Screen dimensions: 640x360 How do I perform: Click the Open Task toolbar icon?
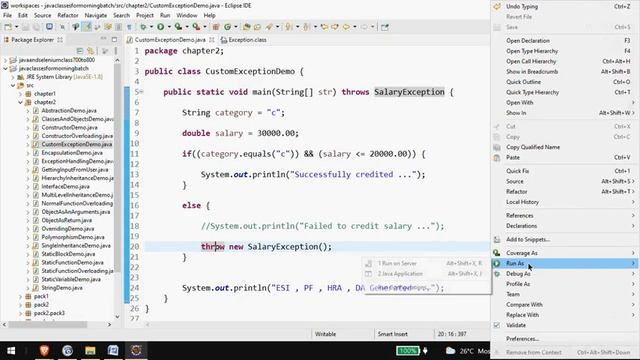point(257,27)
